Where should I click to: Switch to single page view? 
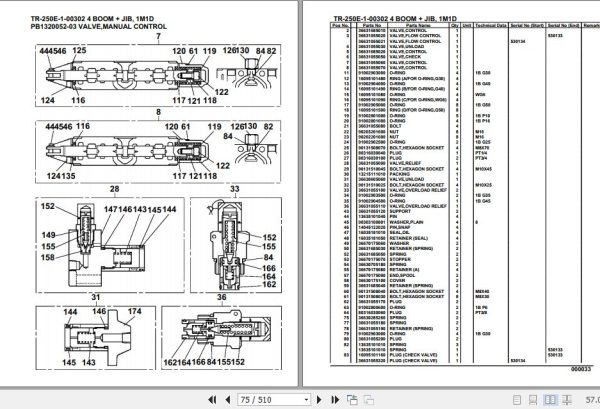pos(517,400)
